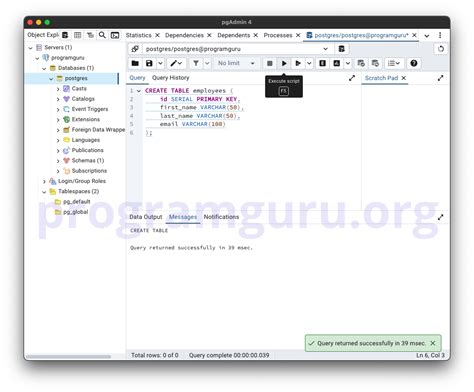Click the filter funnel icon
474x392 pixels.
coord(196,63)
